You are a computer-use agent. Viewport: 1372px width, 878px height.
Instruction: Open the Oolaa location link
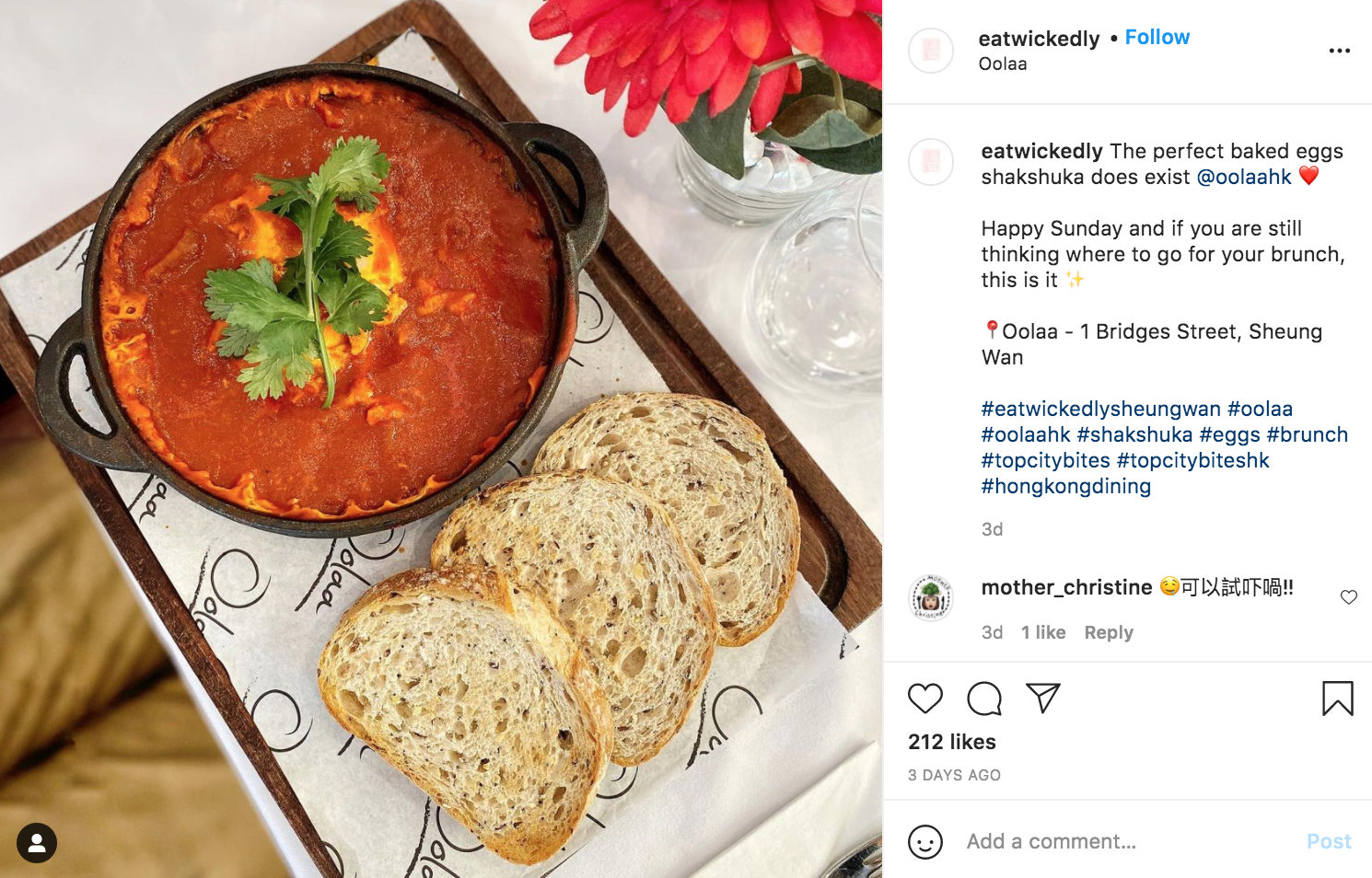coord(1003,64)
